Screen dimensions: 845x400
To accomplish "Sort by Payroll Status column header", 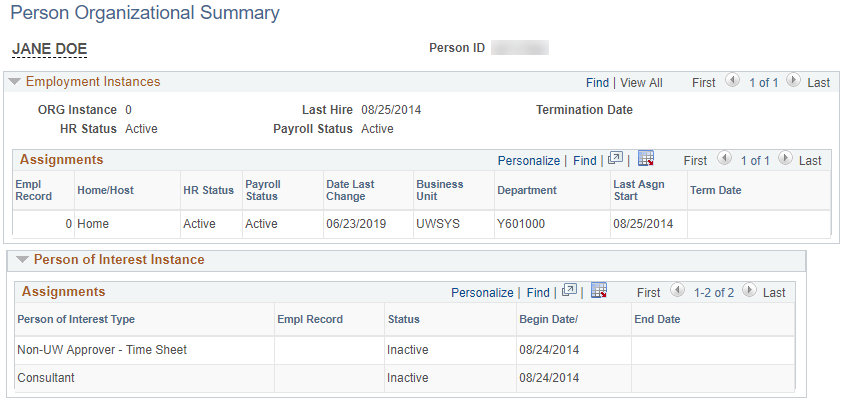I will click(263, 190).
